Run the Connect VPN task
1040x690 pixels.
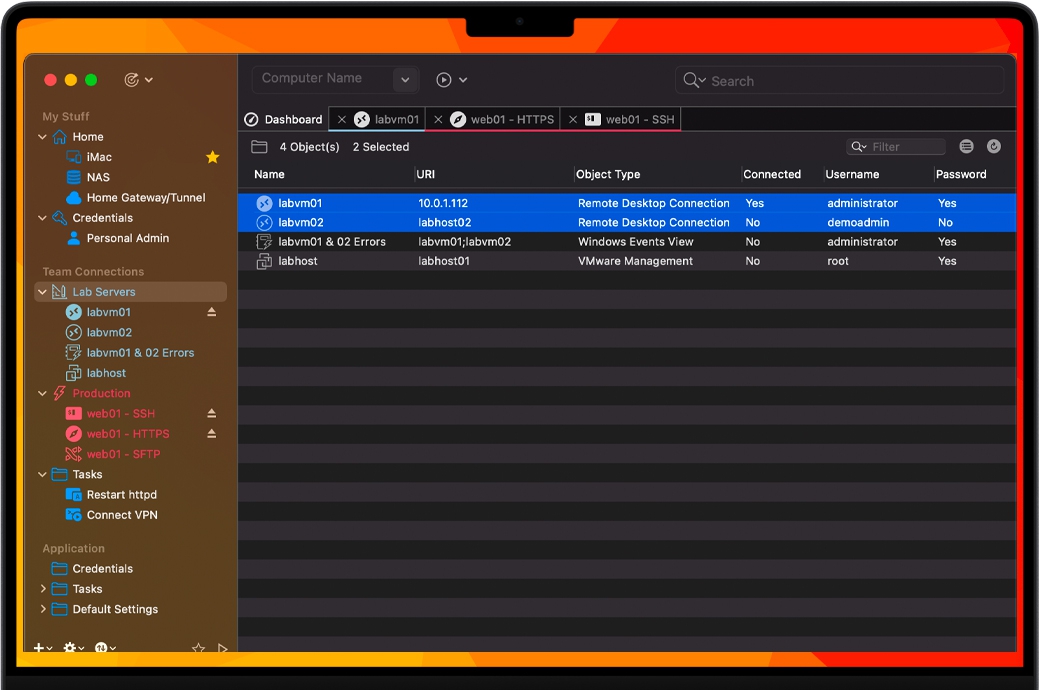[111, 515]
